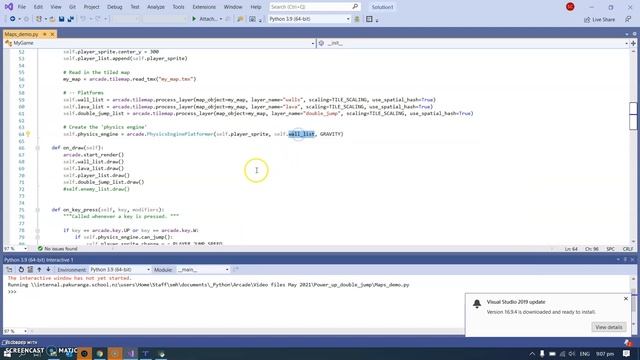Open the Tools menu
The width and height of the screenshot is (640, 360).
pyautogui.click(x=178, y=7)
